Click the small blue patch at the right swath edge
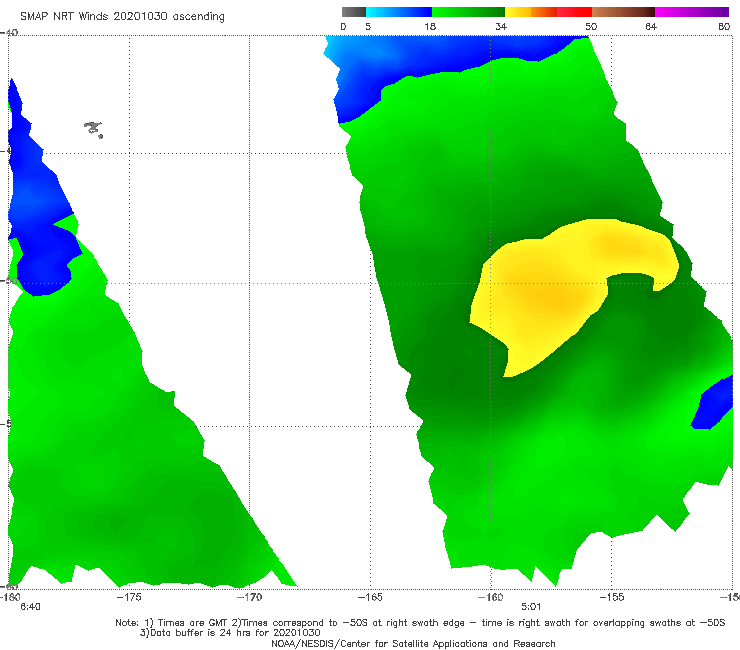The height and width of the screenshot is (650, 740). (x=713, y=404)
